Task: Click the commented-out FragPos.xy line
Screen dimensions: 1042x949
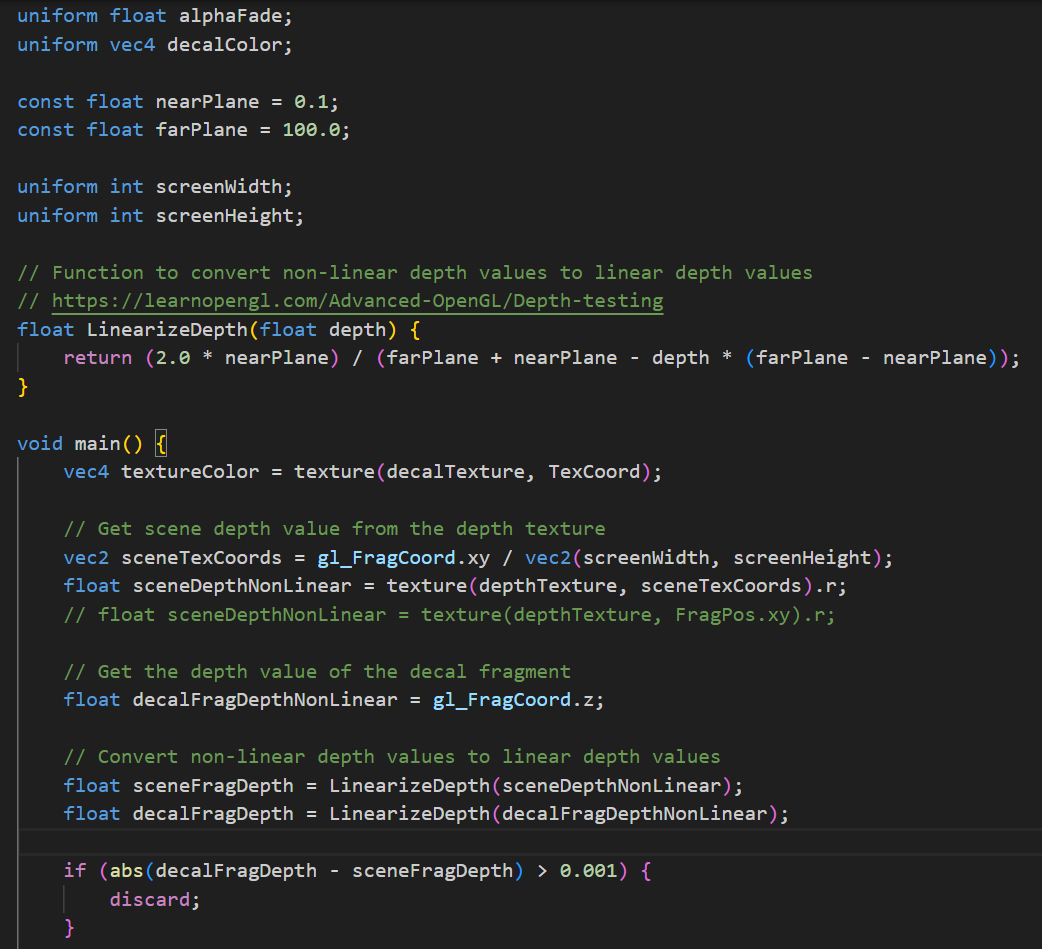Action: 449,614
